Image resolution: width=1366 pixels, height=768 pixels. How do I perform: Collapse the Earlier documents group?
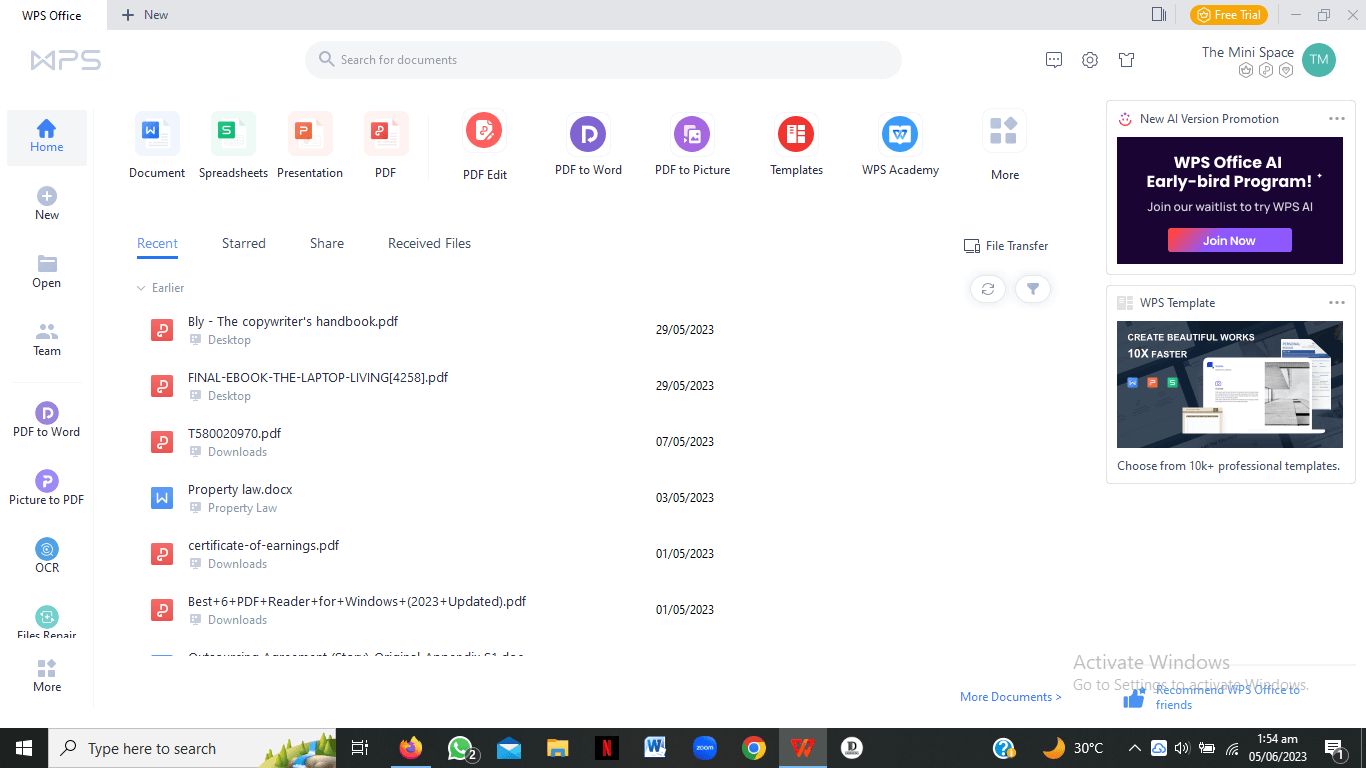[141, 288]
